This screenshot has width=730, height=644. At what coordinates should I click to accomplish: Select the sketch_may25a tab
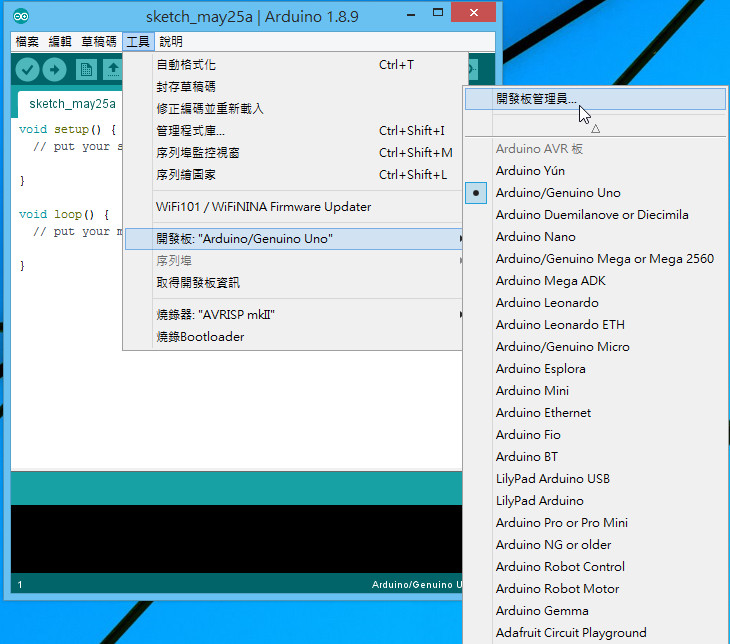click(x=72, y=104)
